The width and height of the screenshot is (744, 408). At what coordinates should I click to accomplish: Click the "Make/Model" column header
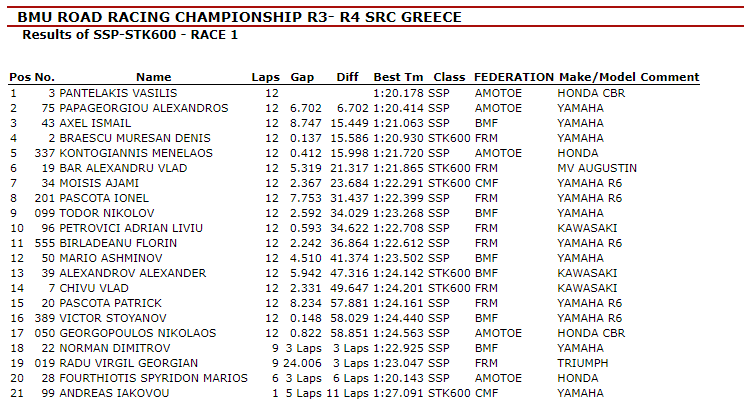596,77
